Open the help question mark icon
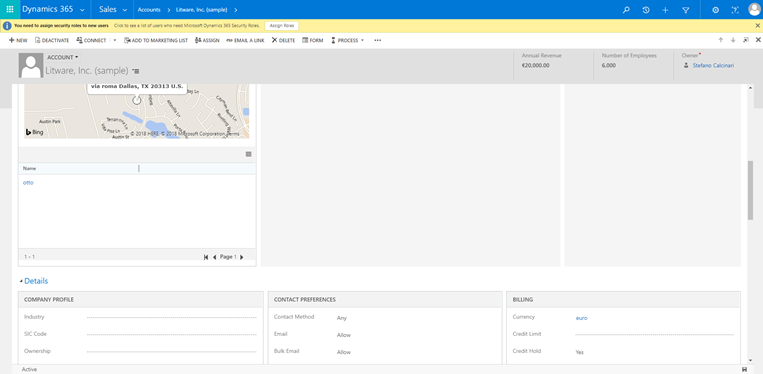The width and height of the screenshot is (763, 374). tap(735, 10)
